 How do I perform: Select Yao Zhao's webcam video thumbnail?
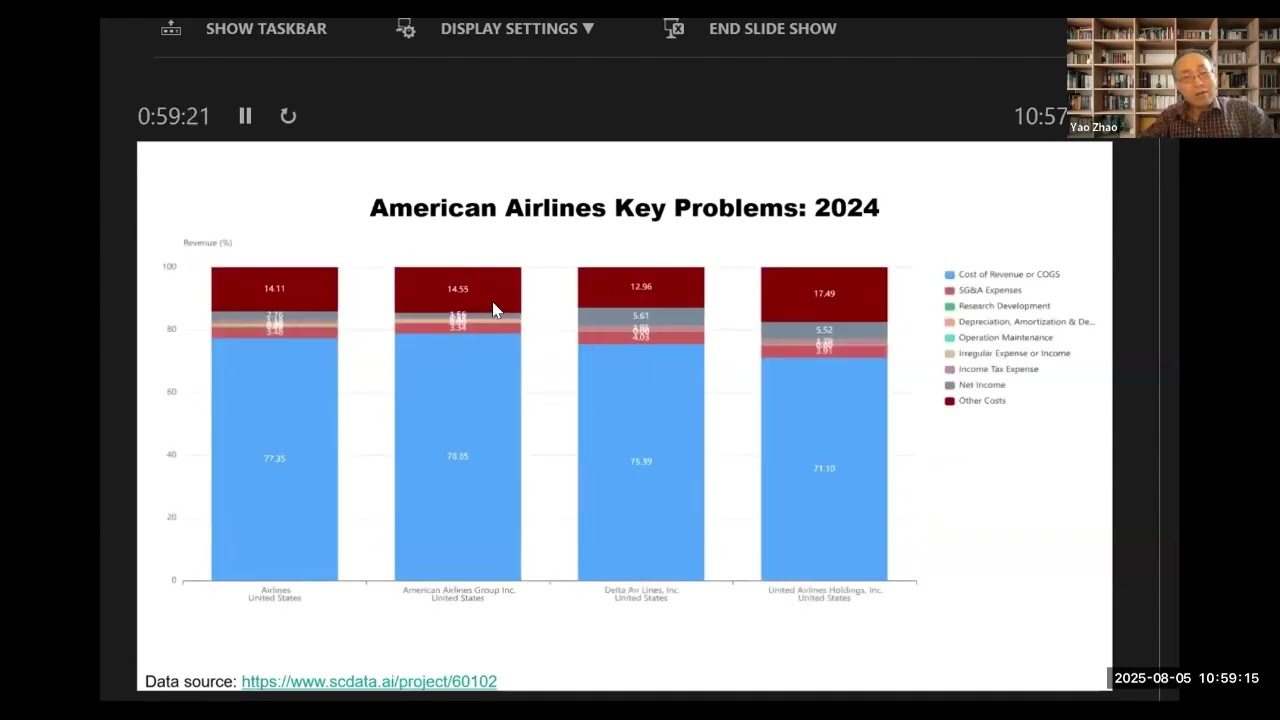tap(1173, 77)
